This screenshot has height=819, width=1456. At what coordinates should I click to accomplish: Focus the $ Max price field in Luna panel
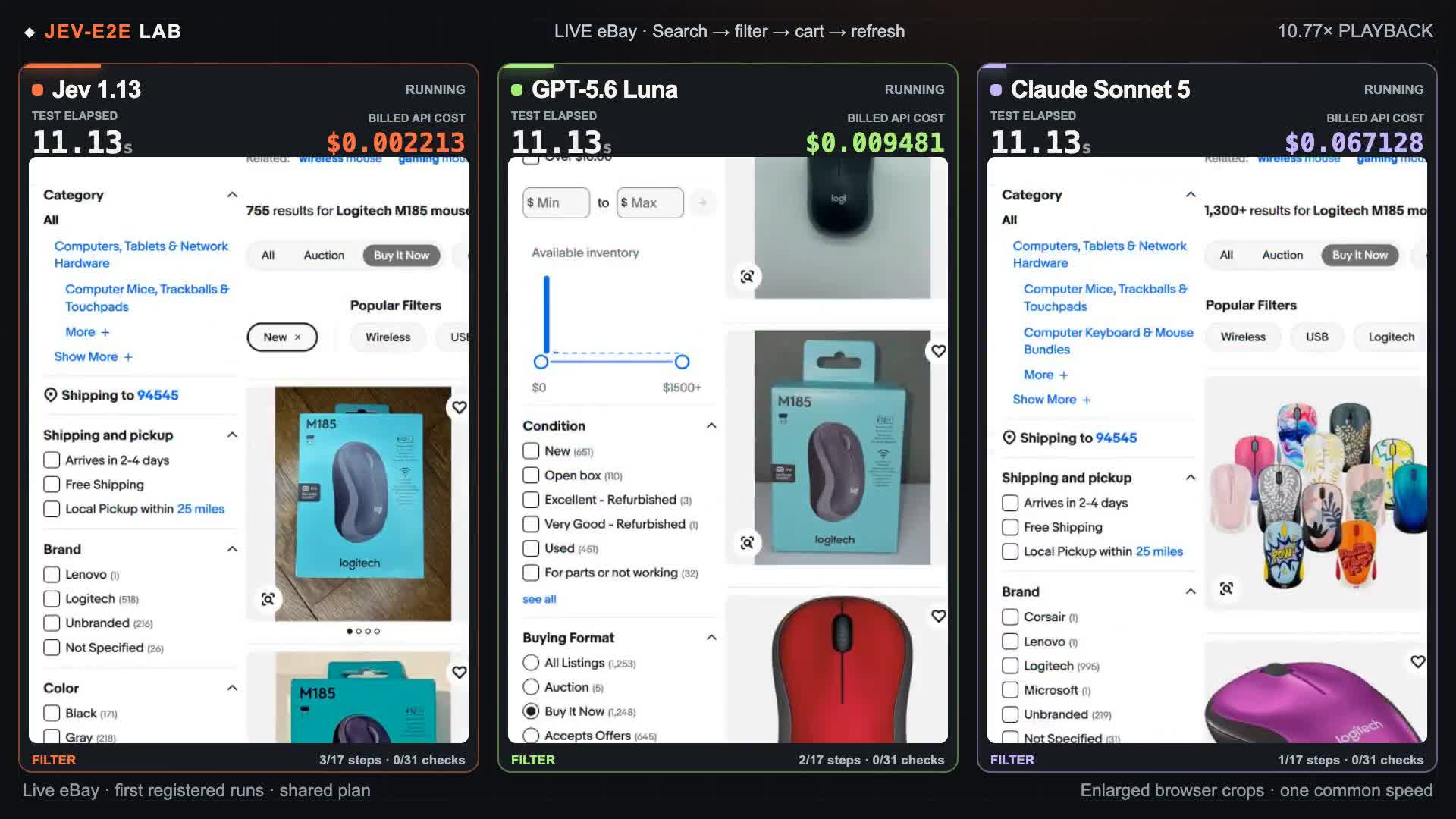[650, 202]
